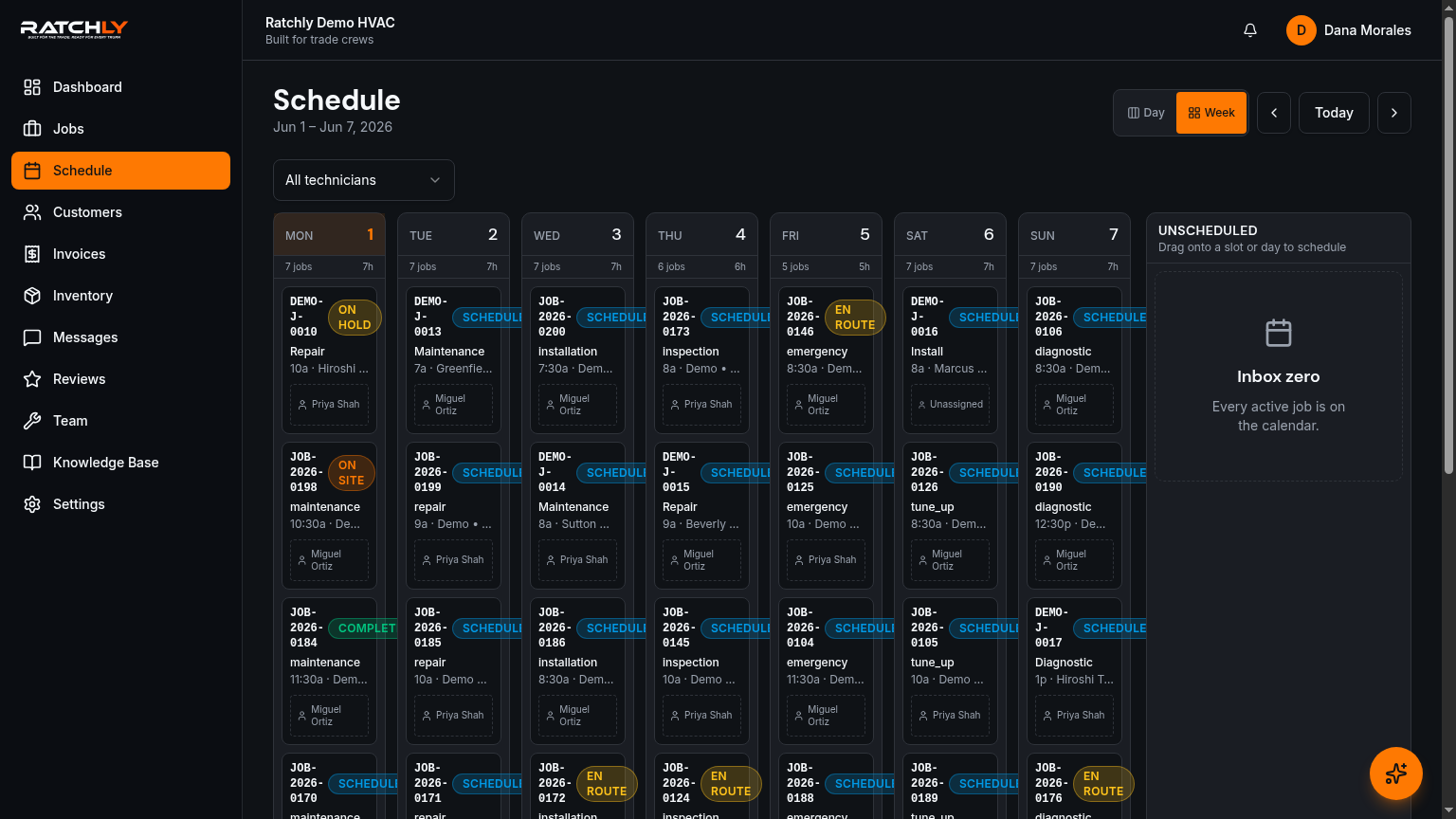The width and height of the screenshot is (1456, 819).
Task: Click the Dashboard grid icon
Action: 32,87
